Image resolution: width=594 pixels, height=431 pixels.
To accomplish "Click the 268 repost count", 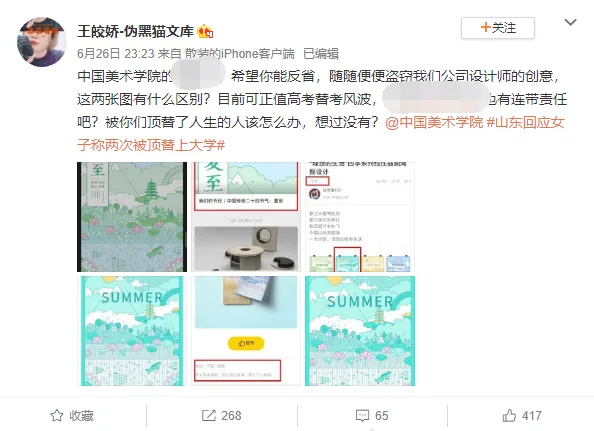I will click(x=231, y=415).
